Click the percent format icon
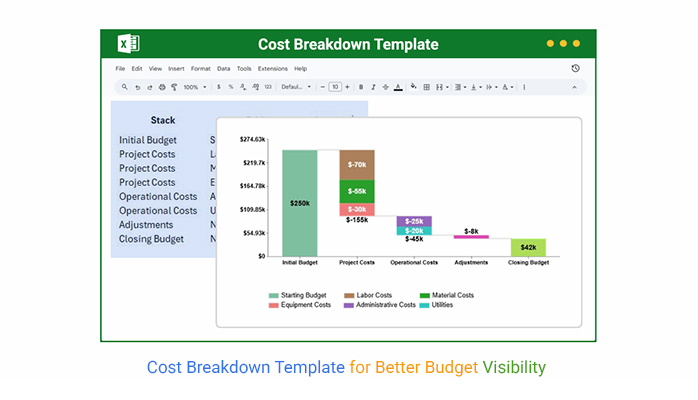The image size is (698, 400). point(231,87)
